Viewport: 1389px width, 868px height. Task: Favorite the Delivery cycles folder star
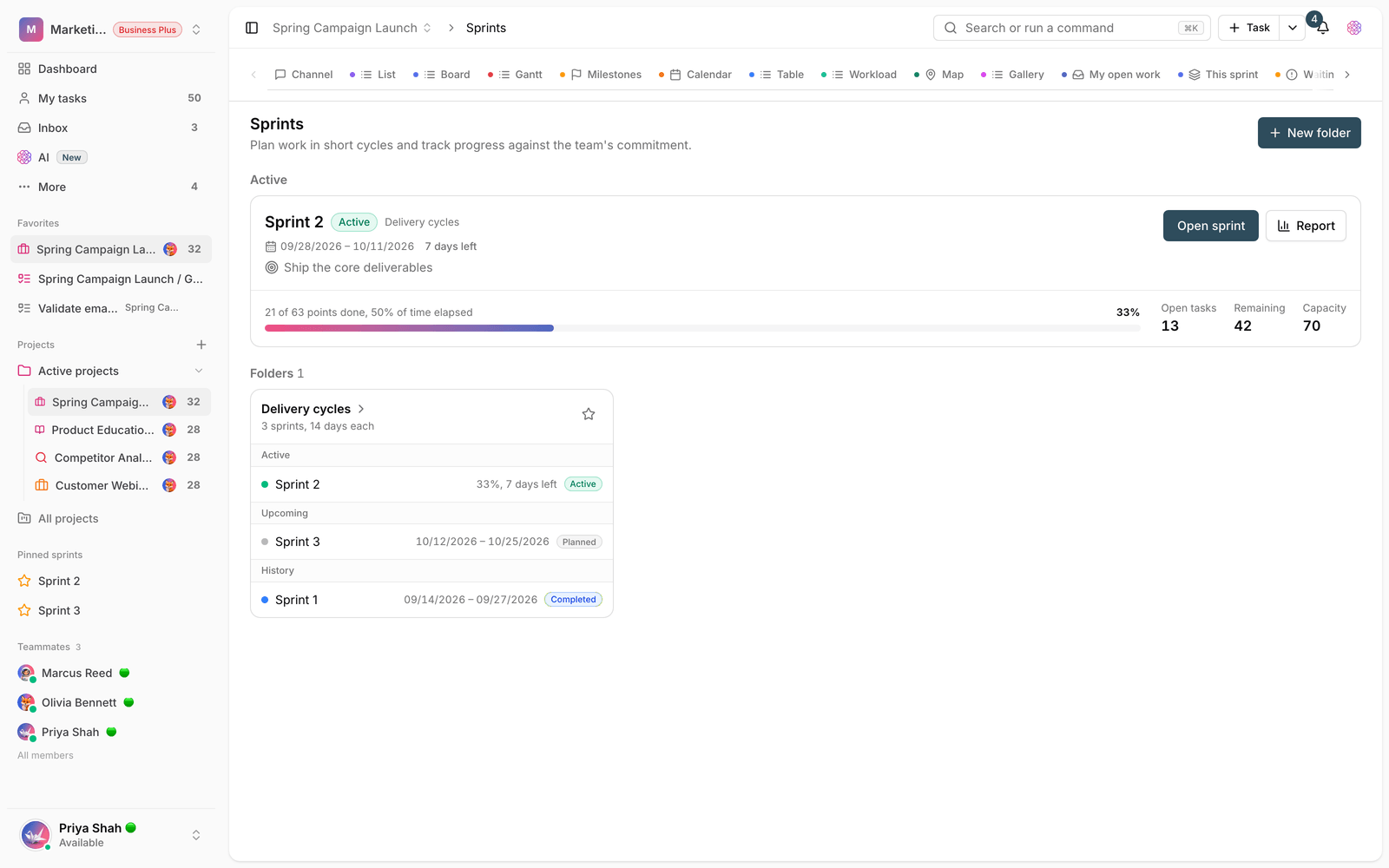pos(589,414)
